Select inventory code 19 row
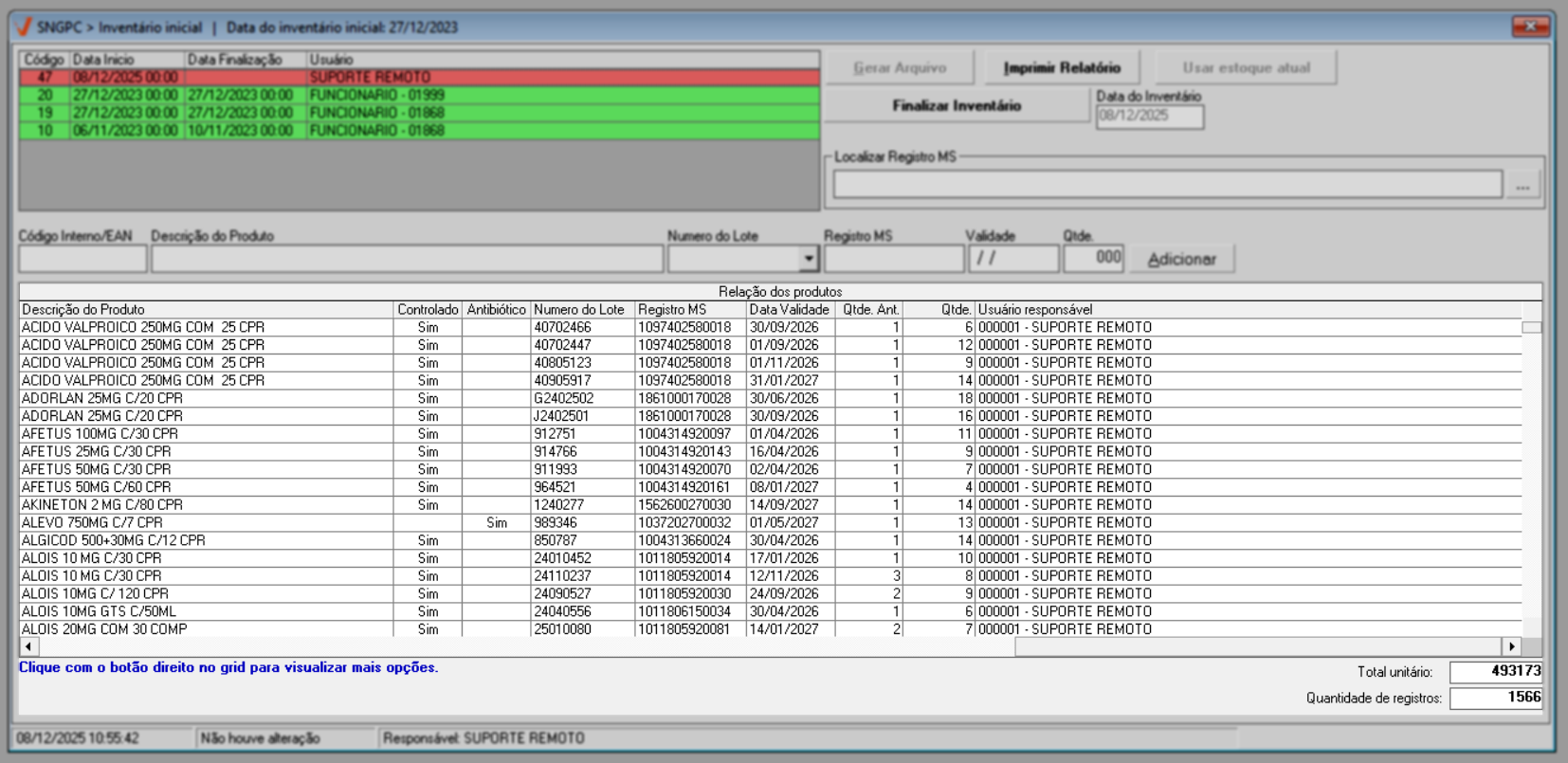1568x763 pixels. pos(419,113)
